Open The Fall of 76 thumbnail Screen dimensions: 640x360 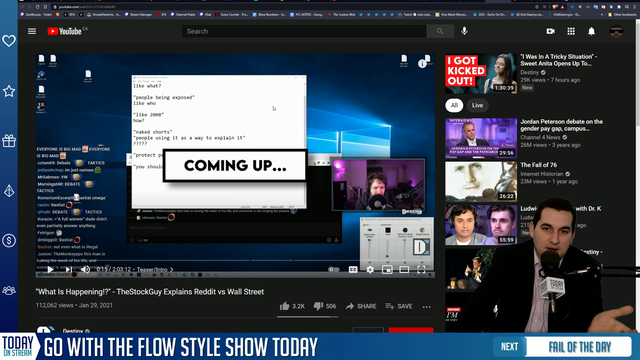point(481,182)
